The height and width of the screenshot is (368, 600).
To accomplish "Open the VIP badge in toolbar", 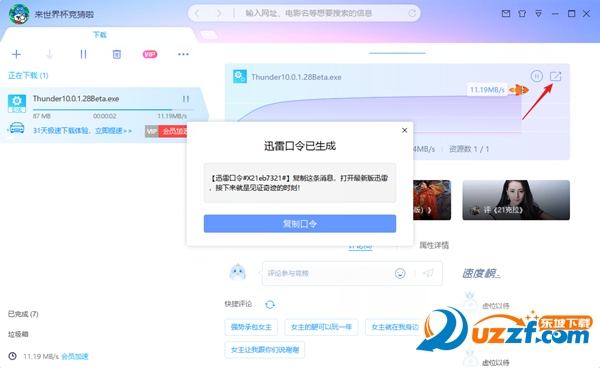I will tap(150, 54).
